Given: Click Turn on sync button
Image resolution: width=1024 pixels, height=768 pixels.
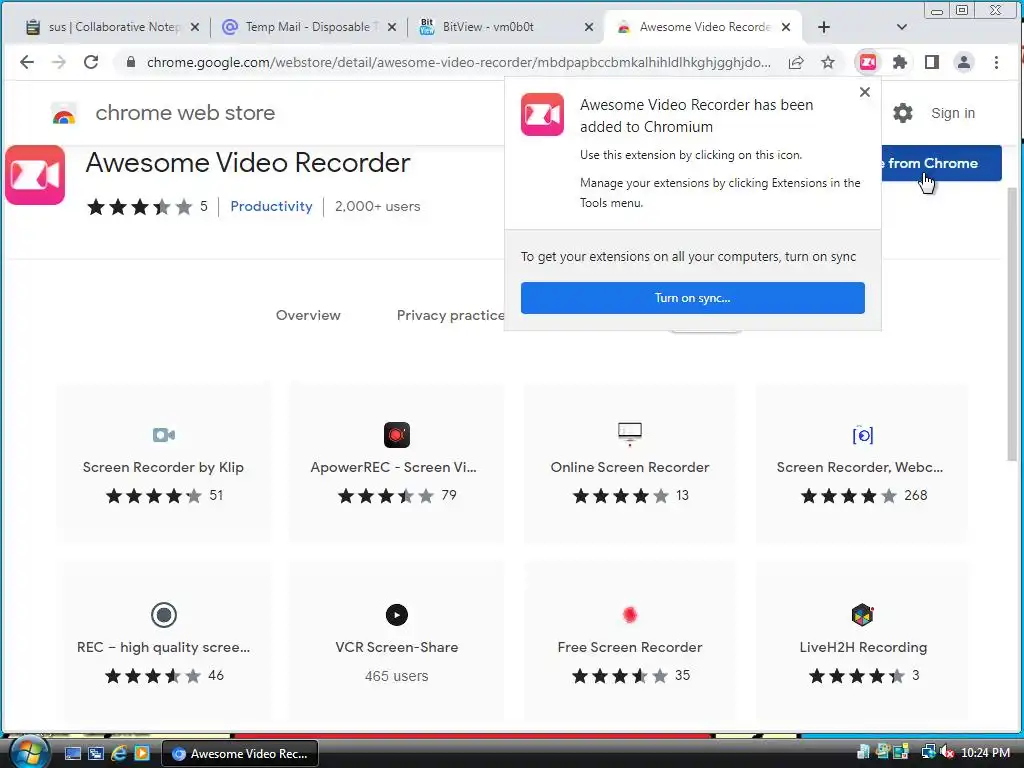Looking at the screenshot, I should pos(692,298).
